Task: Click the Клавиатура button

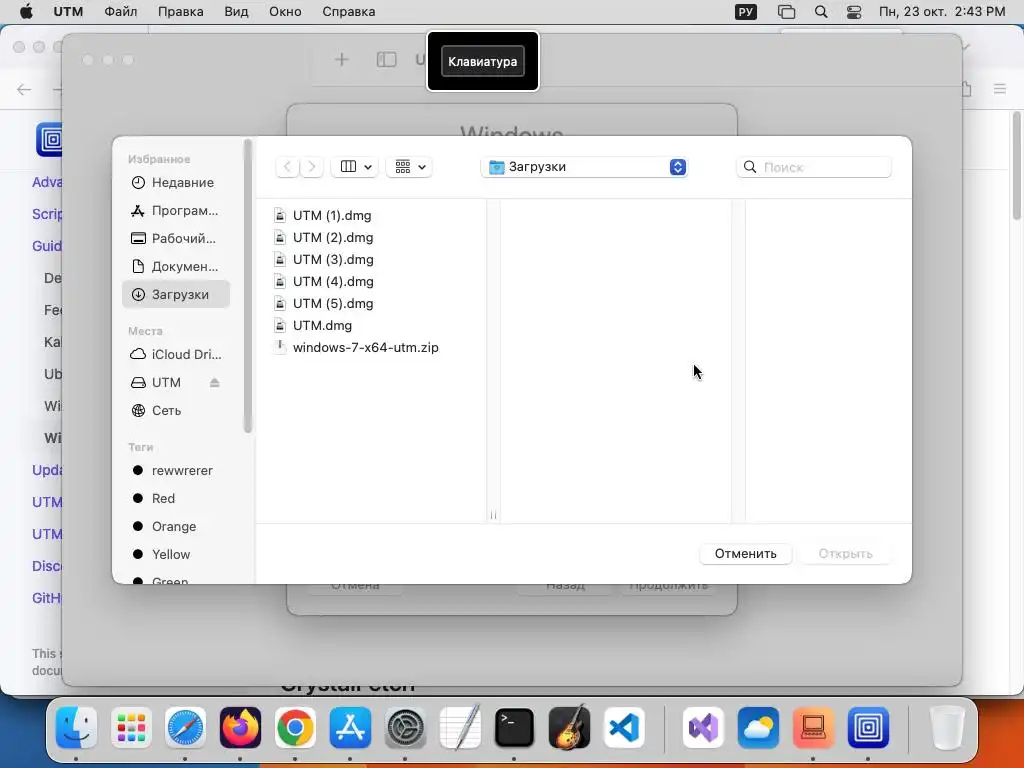Action: tap(483, 61)
